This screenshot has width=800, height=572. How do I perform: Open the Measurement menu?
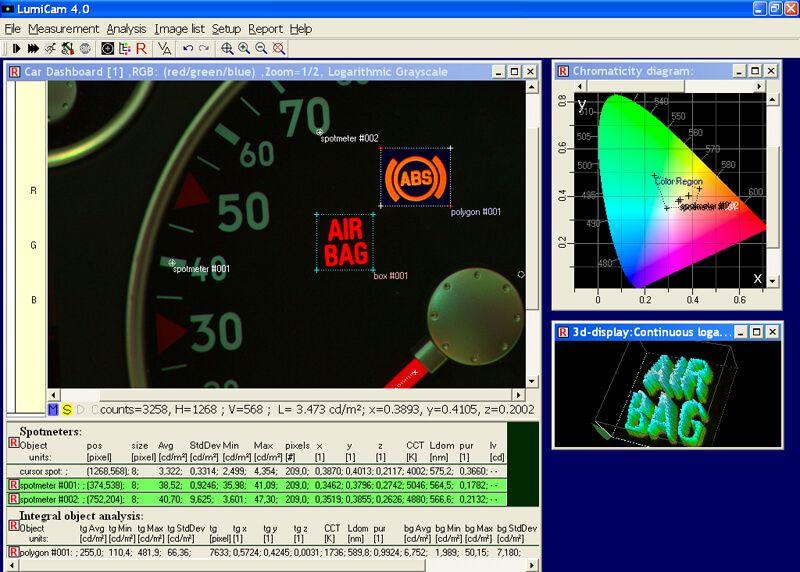click(x=63, y=29)
